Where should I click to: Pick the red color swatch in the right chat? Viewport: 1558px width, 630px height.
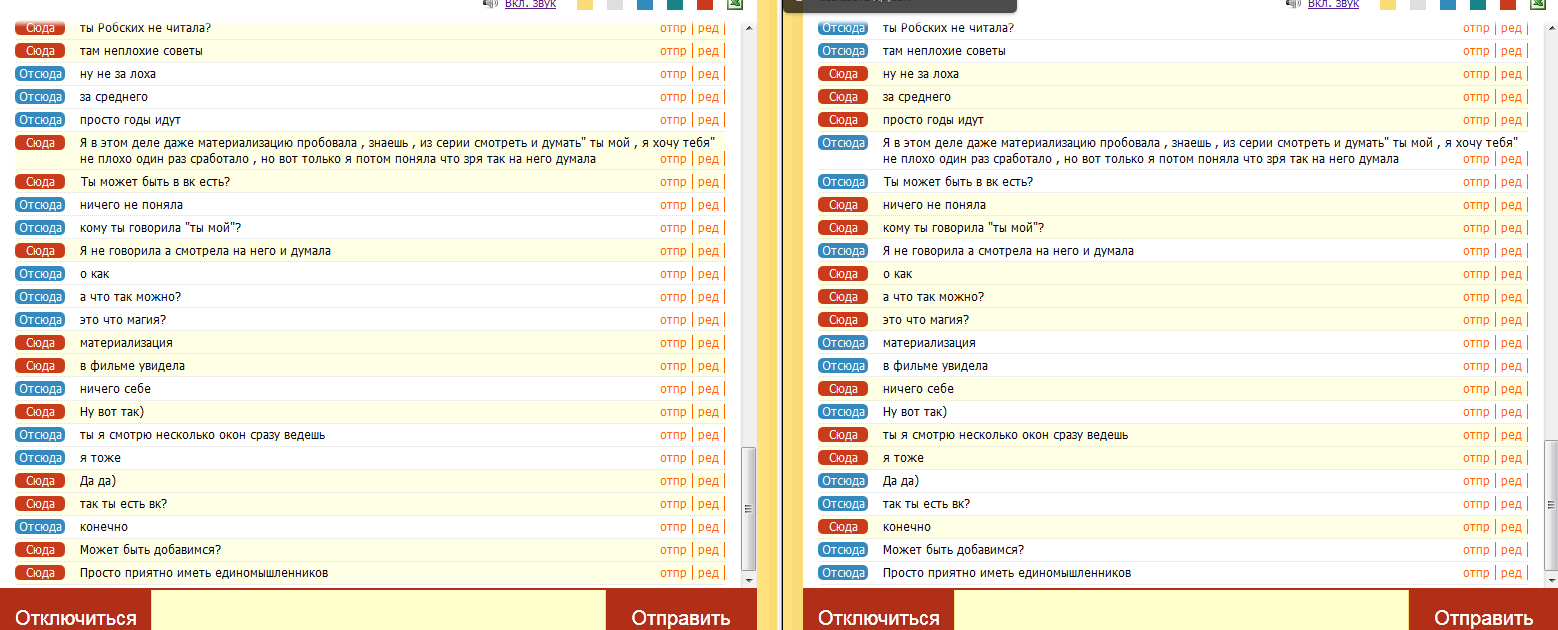1508,4
